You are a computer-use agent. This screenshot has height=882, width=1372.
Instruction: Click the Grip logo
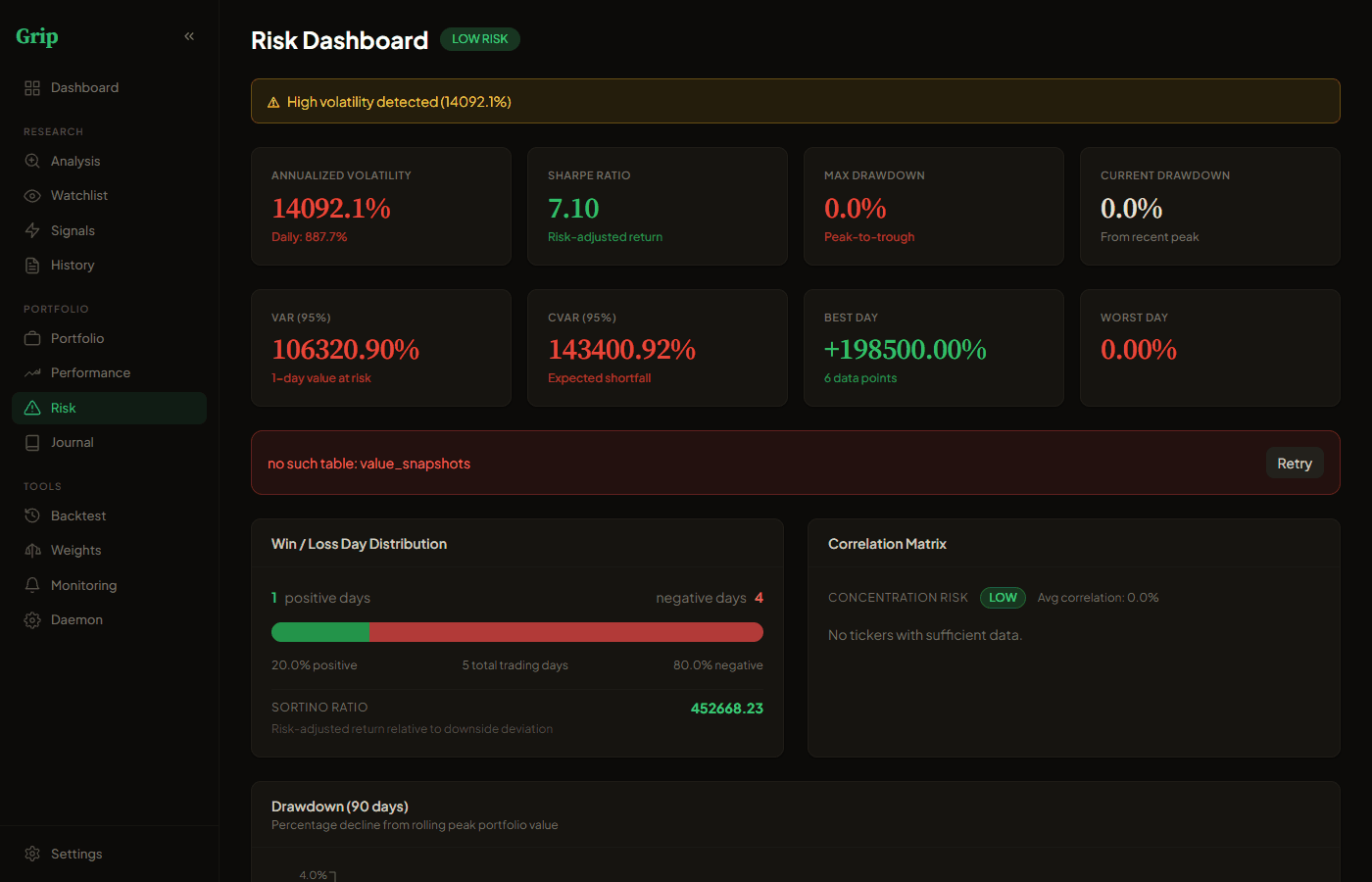pos(37,36)
